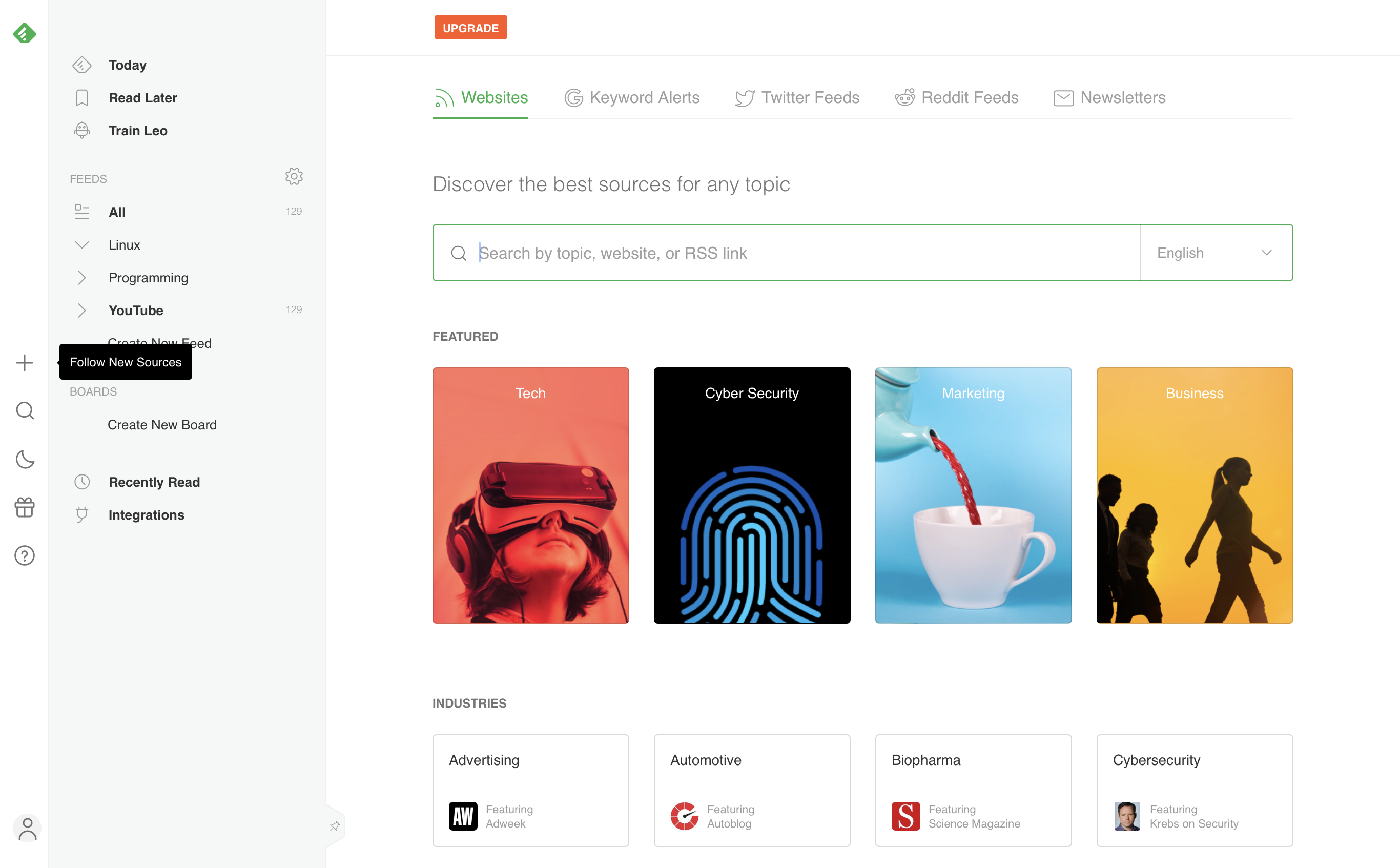This screenshot has height=868, width=1400.
Task: Click the UPGRADE button
Action: pyautogui.click(x=470, y=27)
